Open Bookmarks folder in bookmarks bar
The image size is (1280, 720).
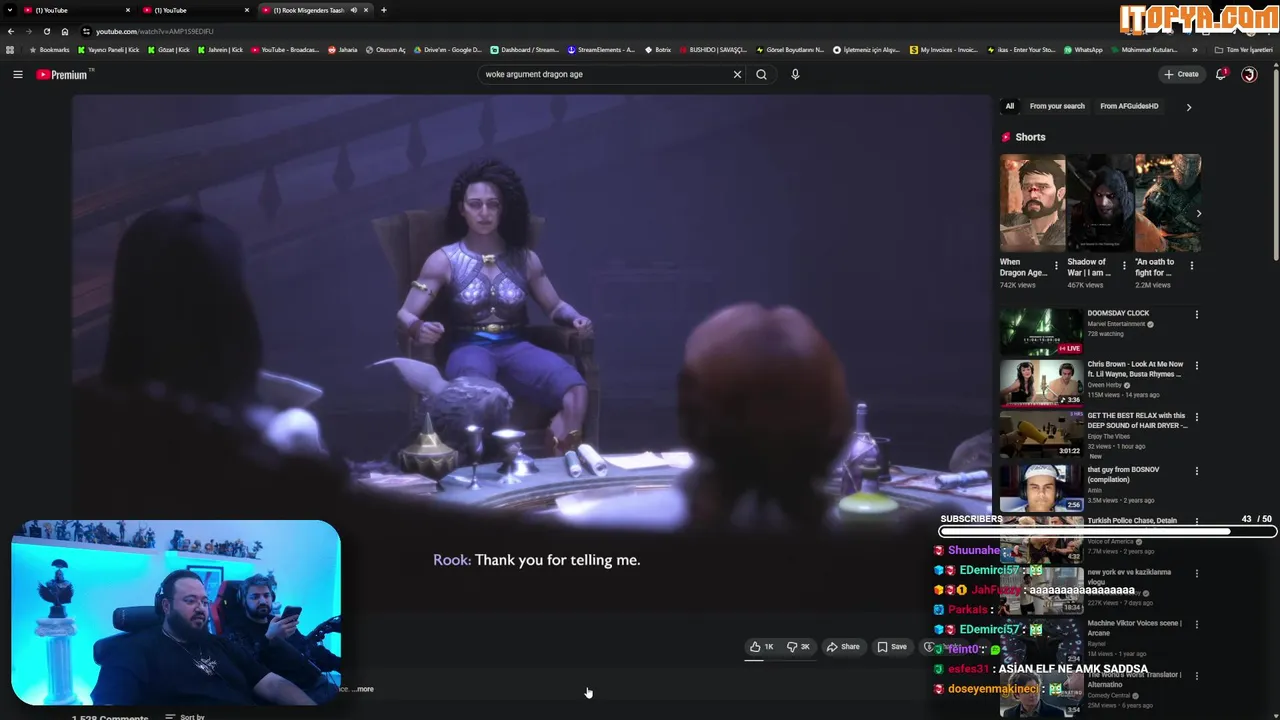pos(49,49)
